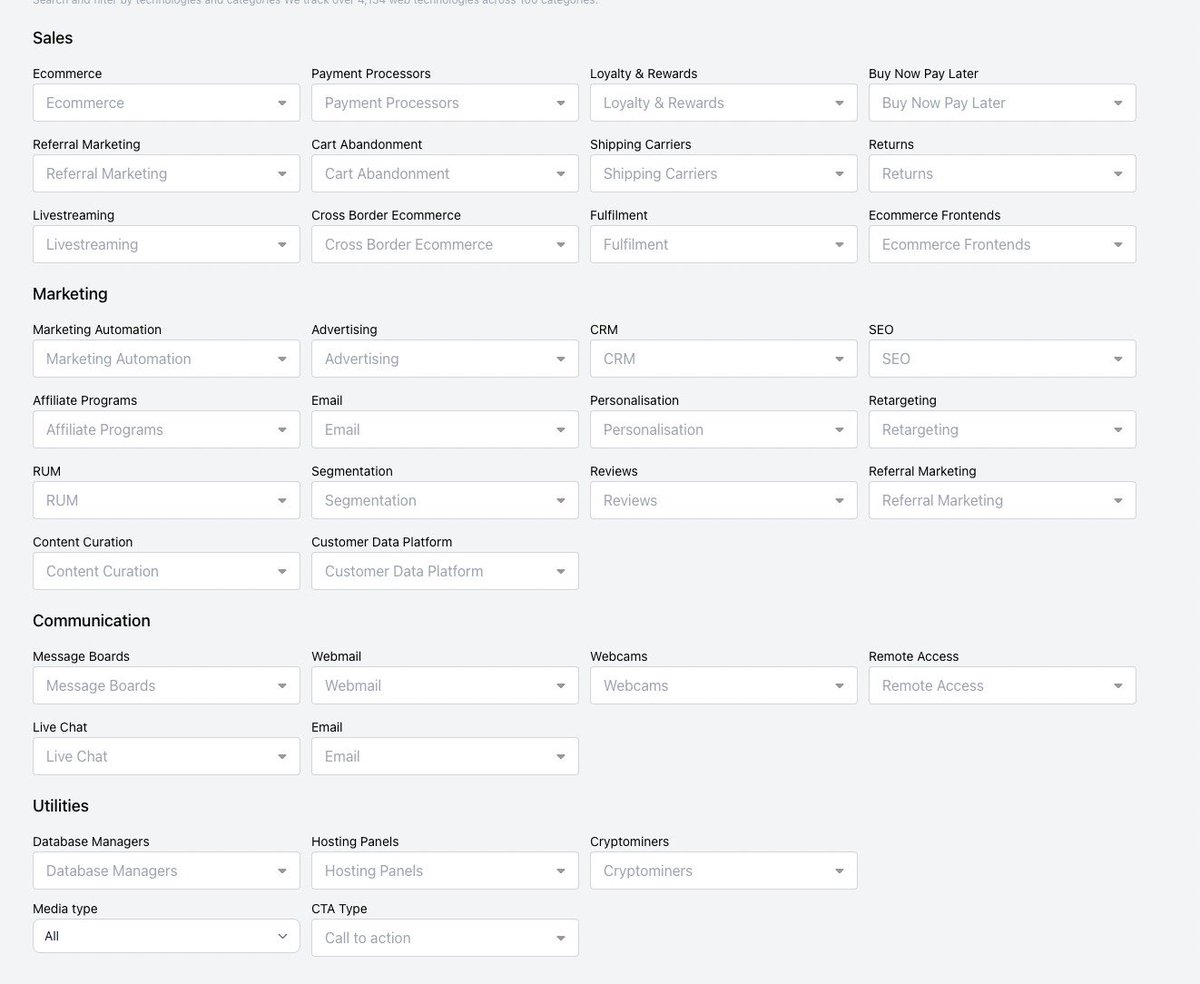Open the Marketing Automation dropdown
Image resolution: width=1200 pixels, height=984 pixels.
point(166,359)
